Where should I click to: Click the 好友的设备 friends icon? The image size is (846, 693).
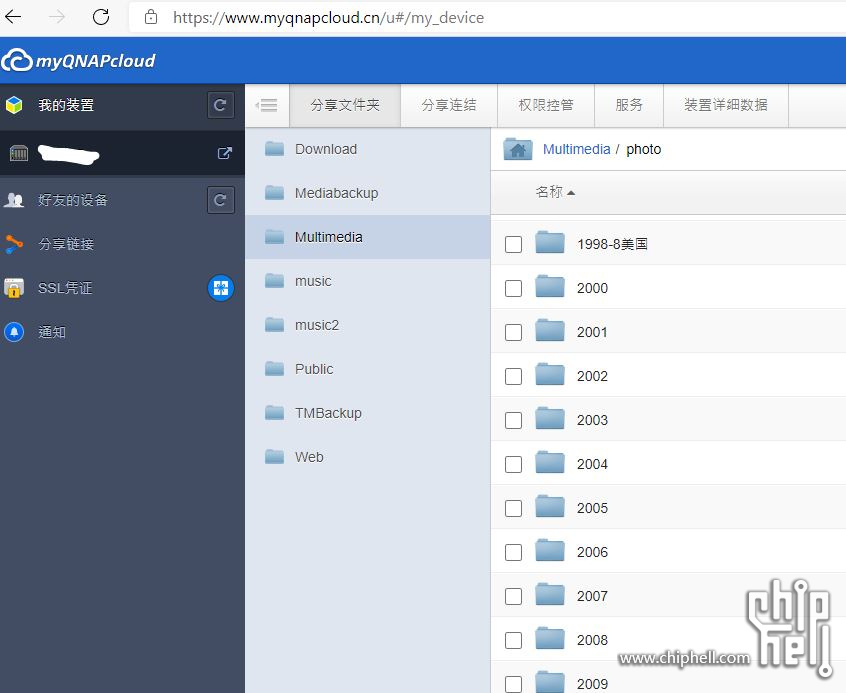tap(14, 200)
